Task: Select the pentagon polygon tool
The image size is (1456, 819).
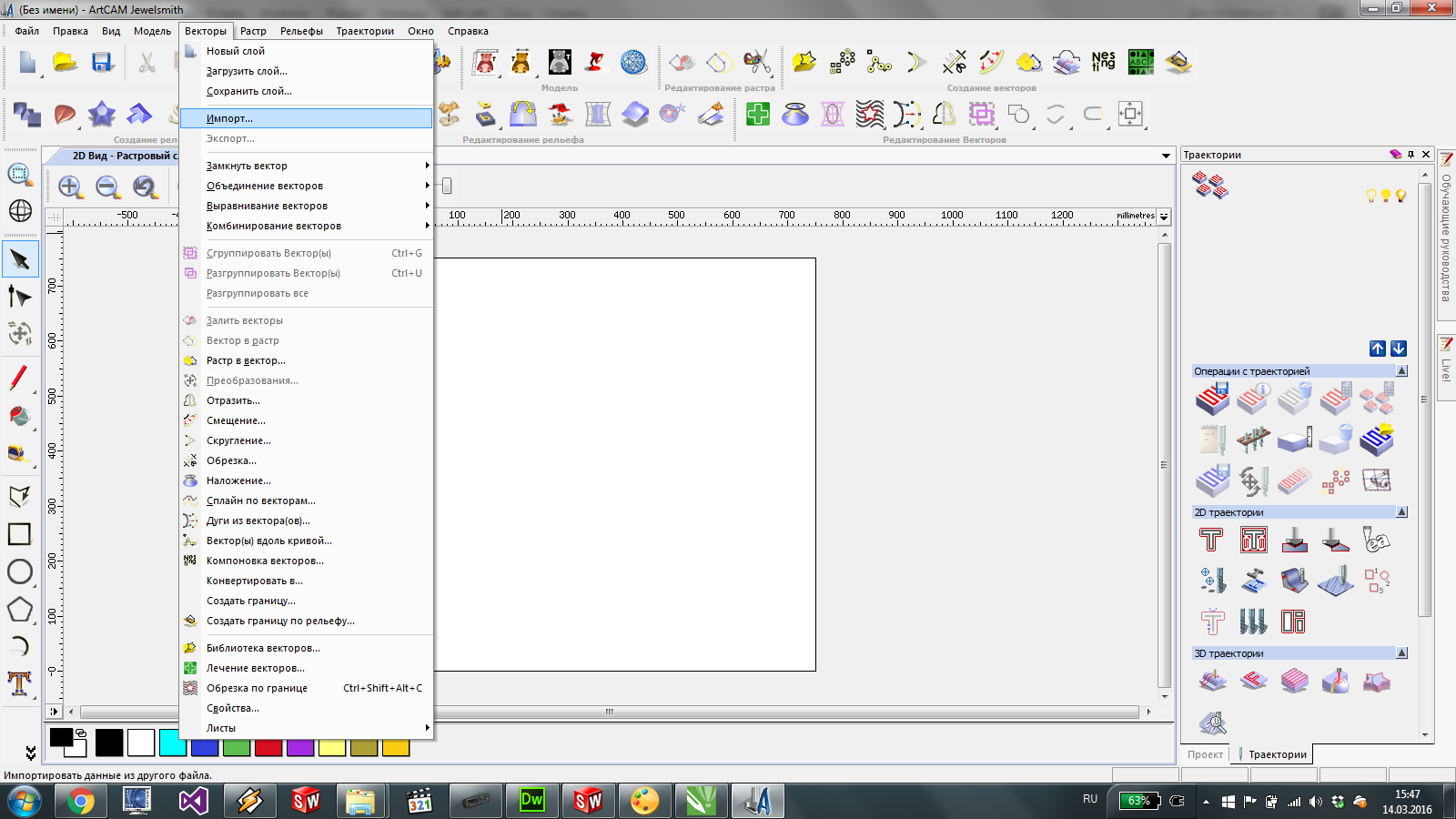Action: click(20, 610)
